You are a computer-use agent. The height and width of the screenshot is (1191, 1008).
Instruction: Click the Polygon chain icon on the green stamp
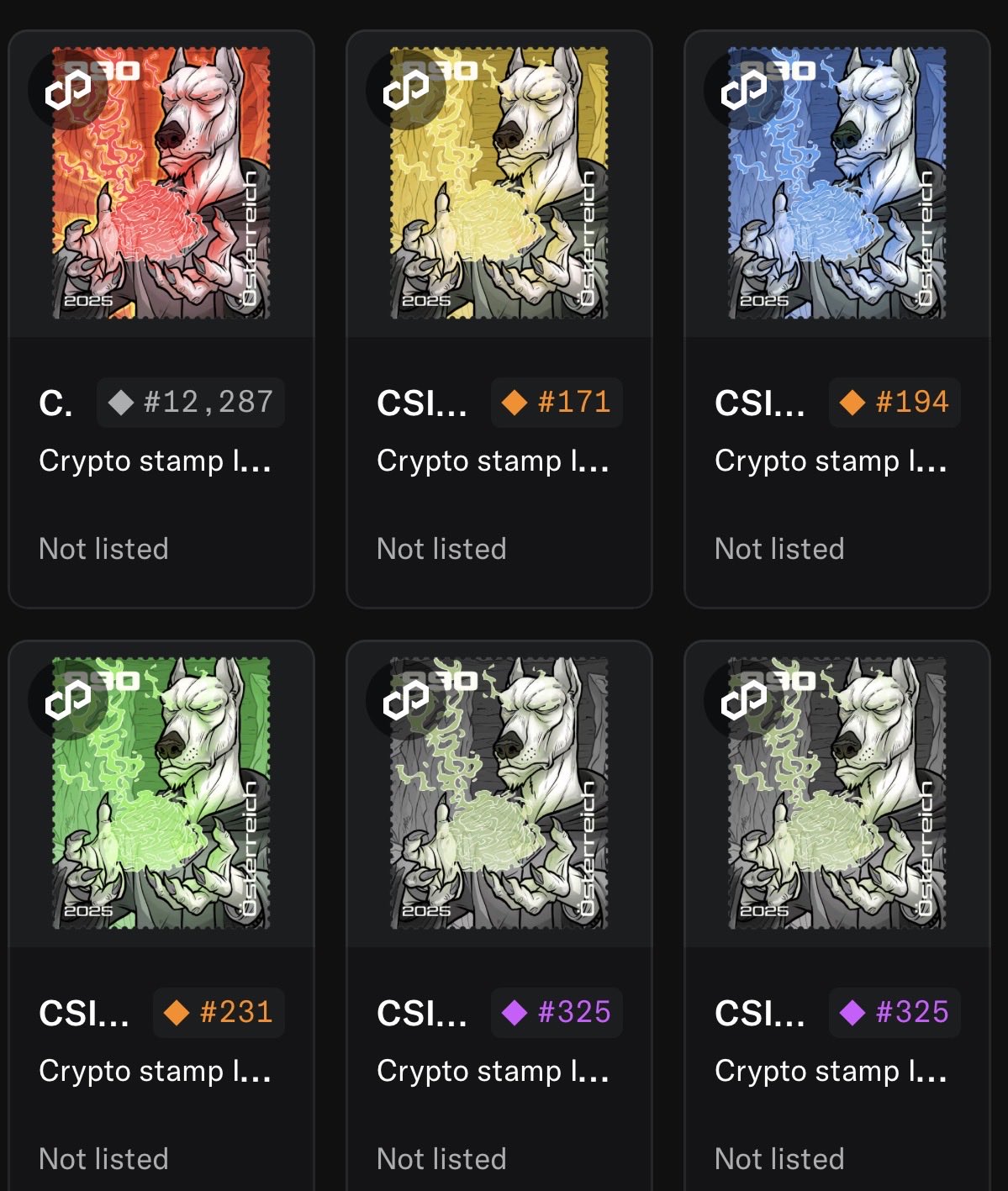[68, 699]
